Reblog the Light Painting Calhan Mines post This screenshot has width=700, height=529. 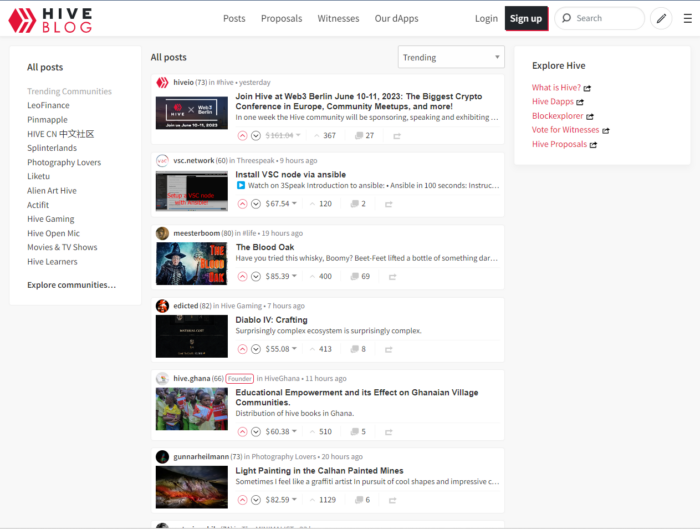coord(392,500)
